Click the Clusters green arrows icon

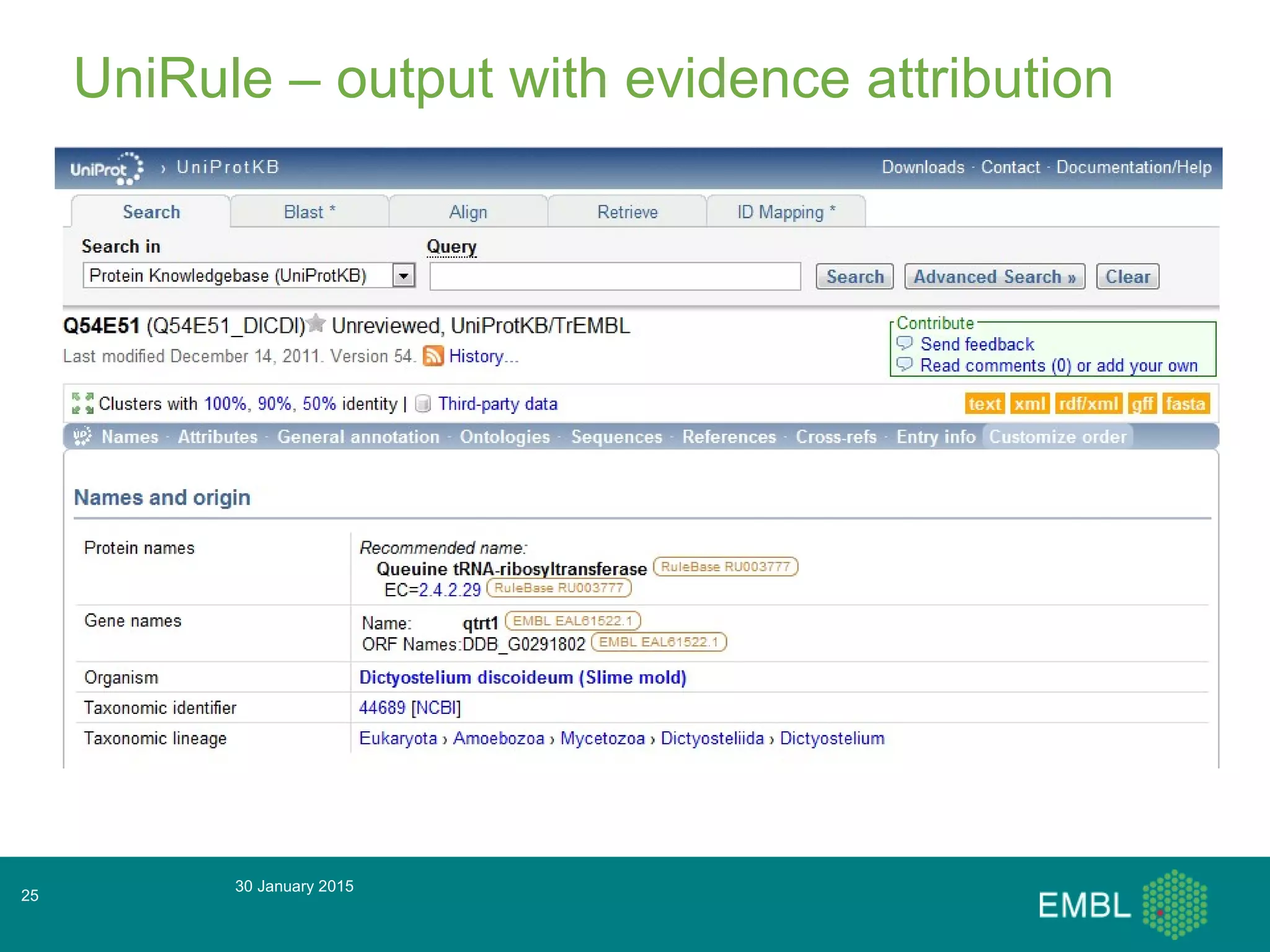(82, 403)
